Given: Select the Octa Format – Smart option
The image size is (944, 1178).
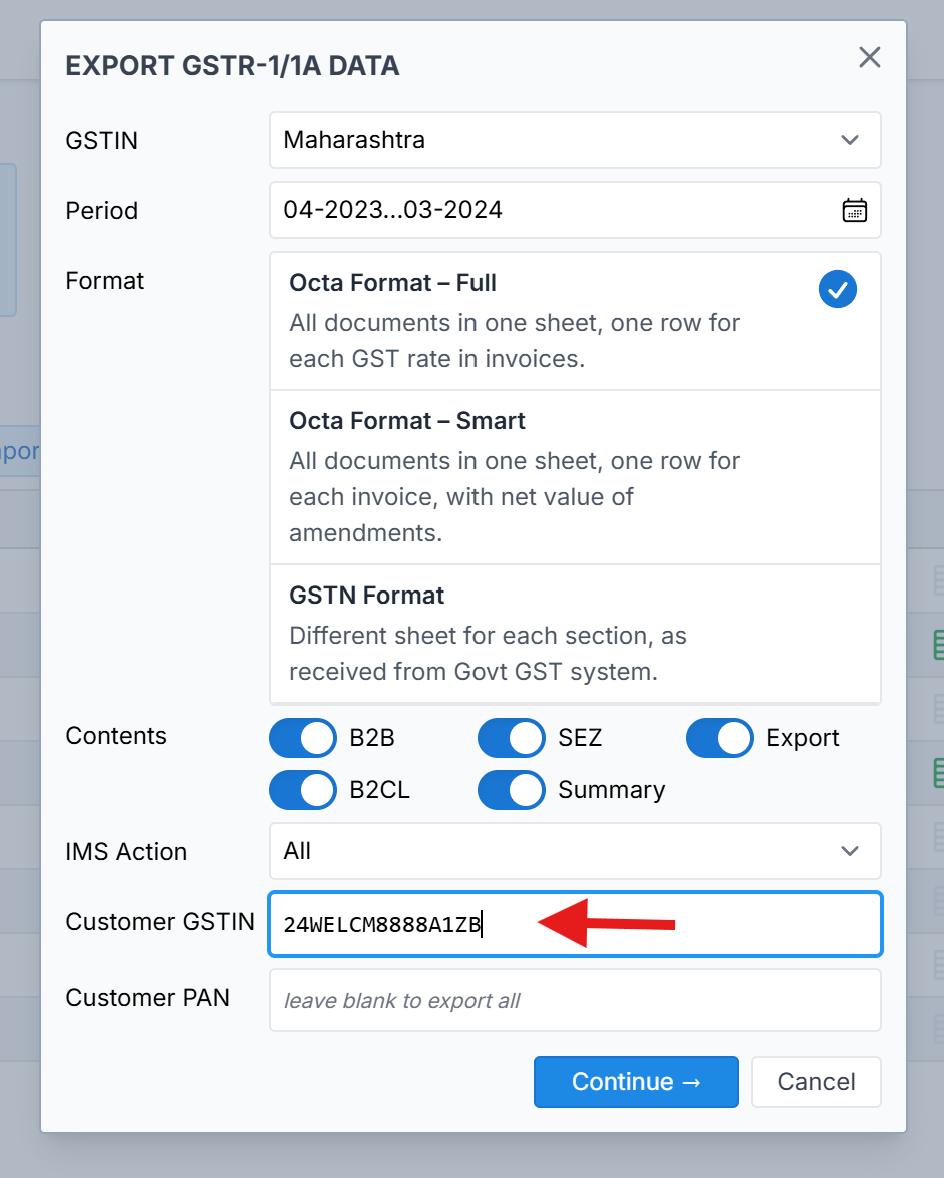Looking at the screenshot, I should 574,476.
